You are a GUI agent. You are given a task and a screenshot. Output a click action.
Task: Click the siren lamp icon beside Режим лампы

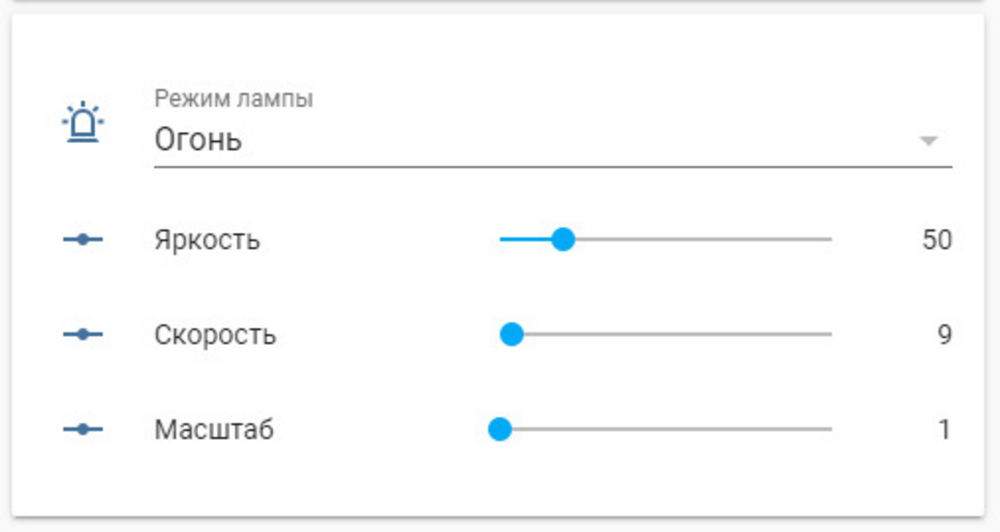83,122
